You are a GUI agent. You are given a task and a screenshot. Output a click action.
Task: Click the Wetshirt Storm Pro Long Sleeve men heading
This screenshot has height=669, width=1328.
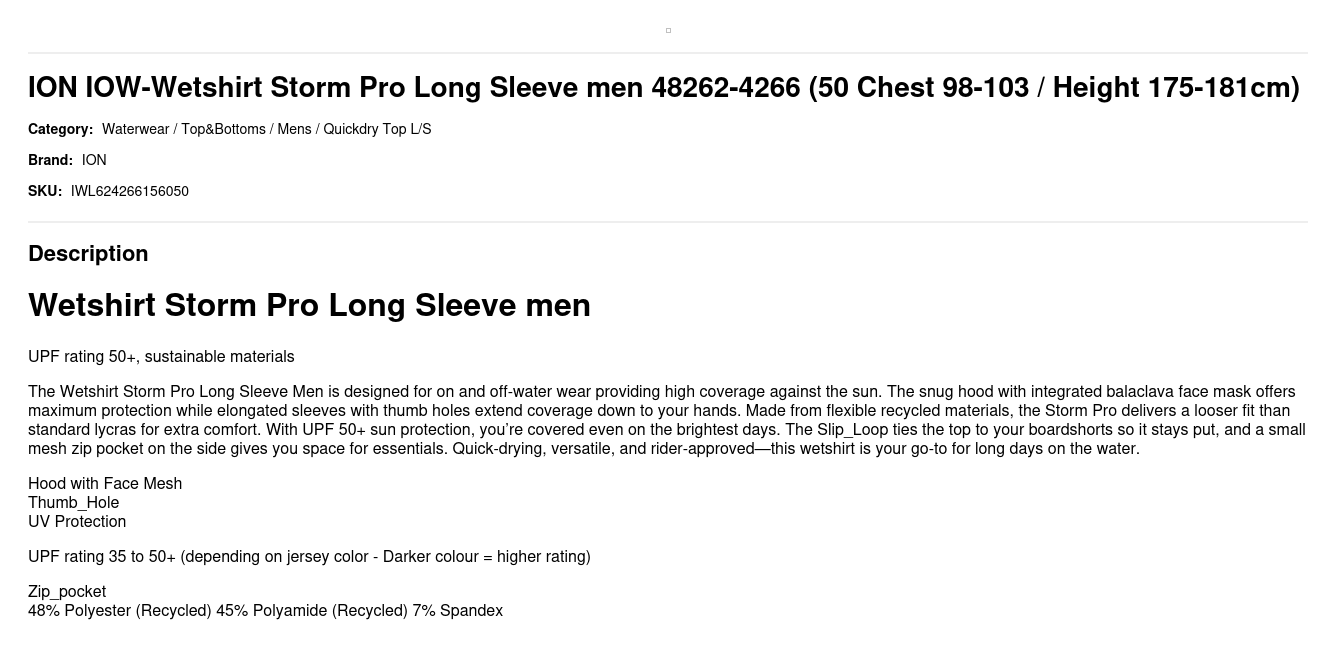tap(309, 305)
